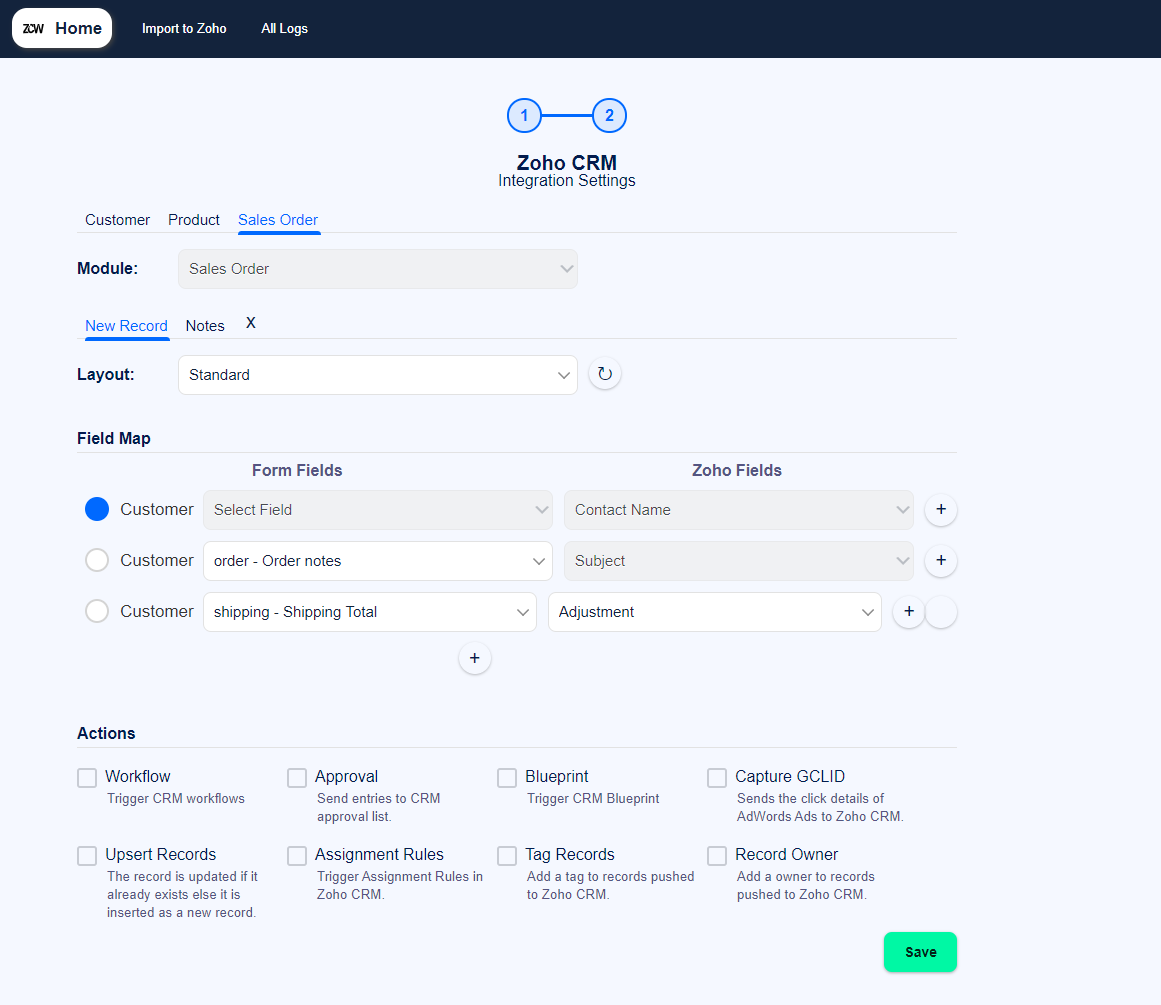The width and height of the screenshot is (1161, 1005).
Task: Add new field map row below list
Action: coord(475,658)
